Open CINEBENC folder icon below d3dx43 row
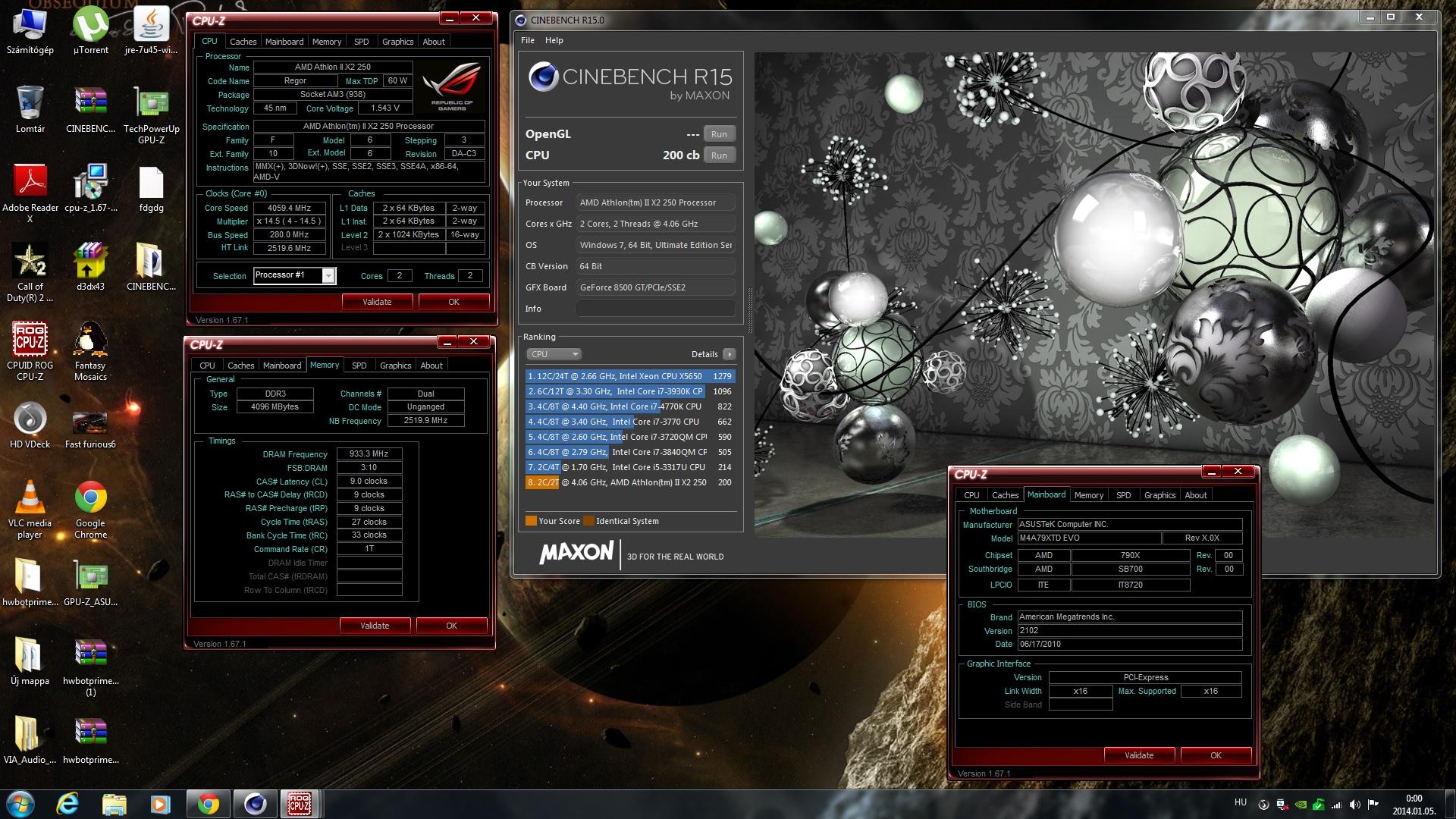The width and height of the screenshot is (1456, 819). [x=151, y=267]
